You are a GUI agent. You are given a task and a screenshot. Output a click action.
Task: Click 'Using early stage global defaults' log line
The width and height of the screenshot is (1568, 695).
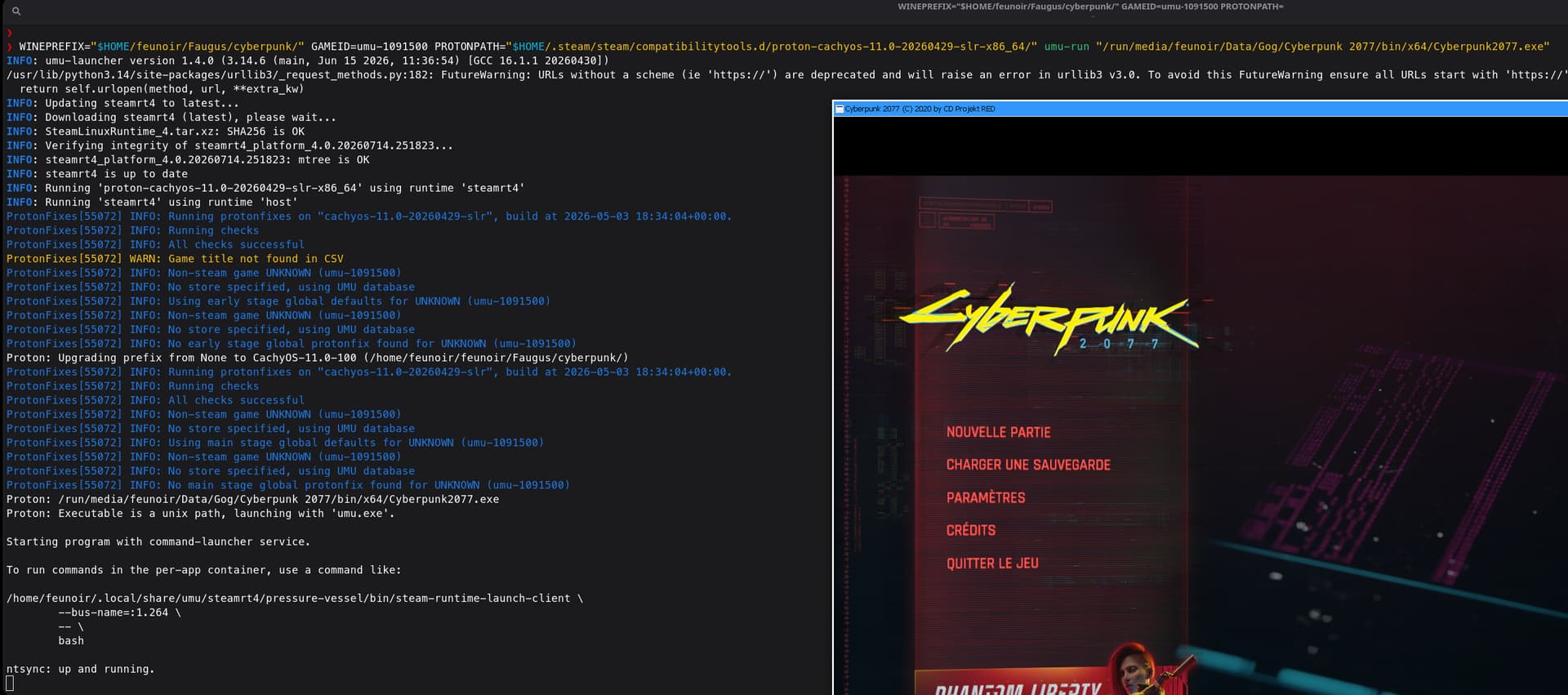(278, 301)
